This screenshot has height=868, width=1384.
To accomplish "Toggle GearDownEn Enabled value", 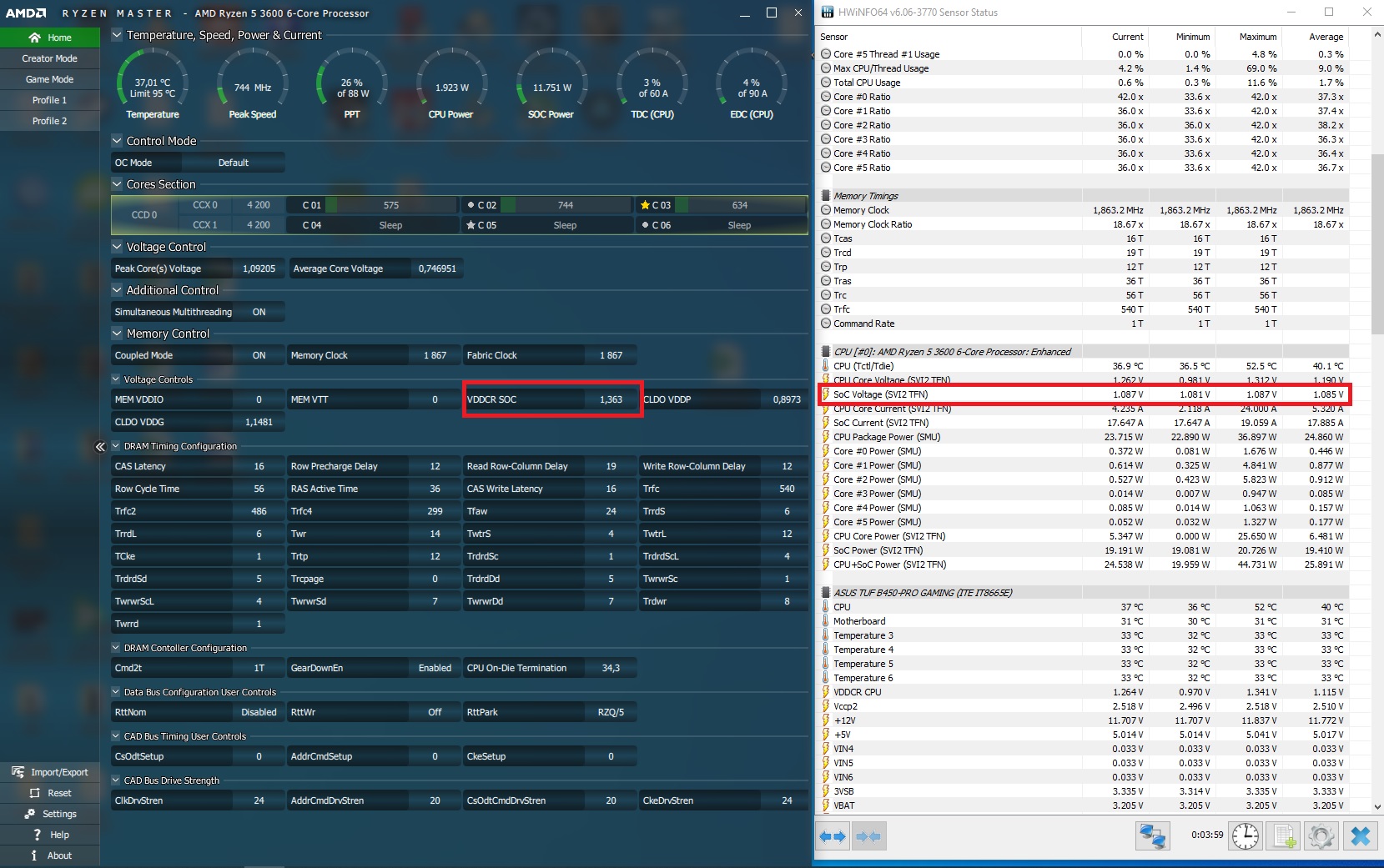I will point(435,668).
